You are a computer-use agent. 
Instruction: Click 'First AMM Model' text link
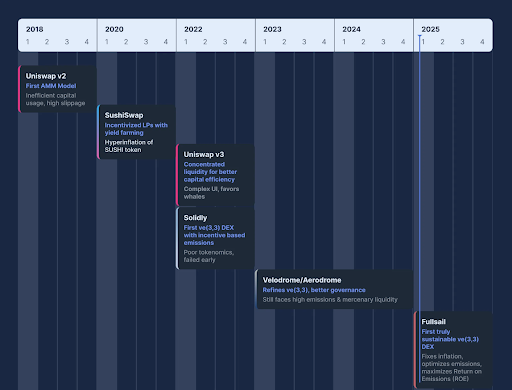[x=51, y=86]
